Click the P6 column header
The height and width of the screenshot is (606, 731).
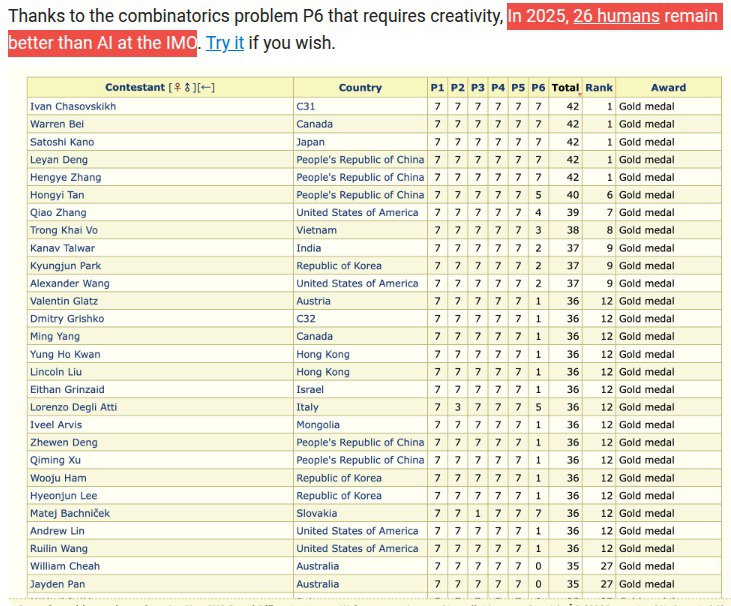tap(538, 88)
